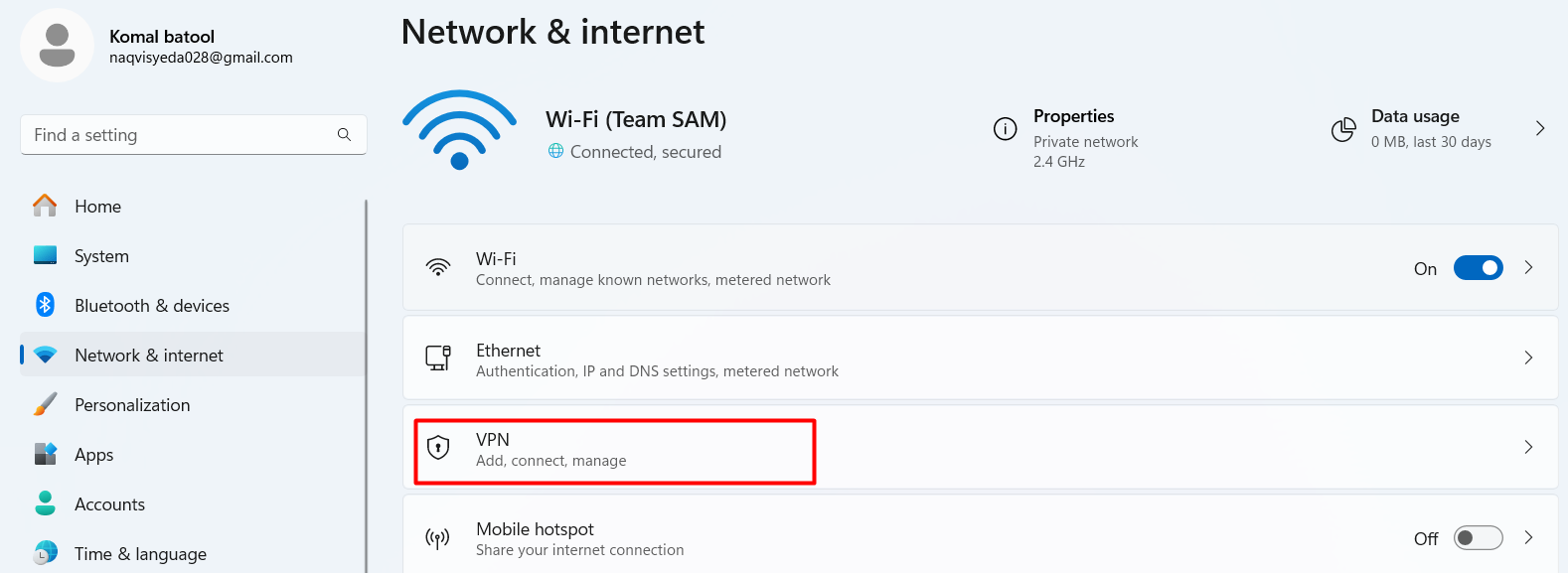Open Data usage details chevron
1568x573 pixels.
pos(1540,128)
